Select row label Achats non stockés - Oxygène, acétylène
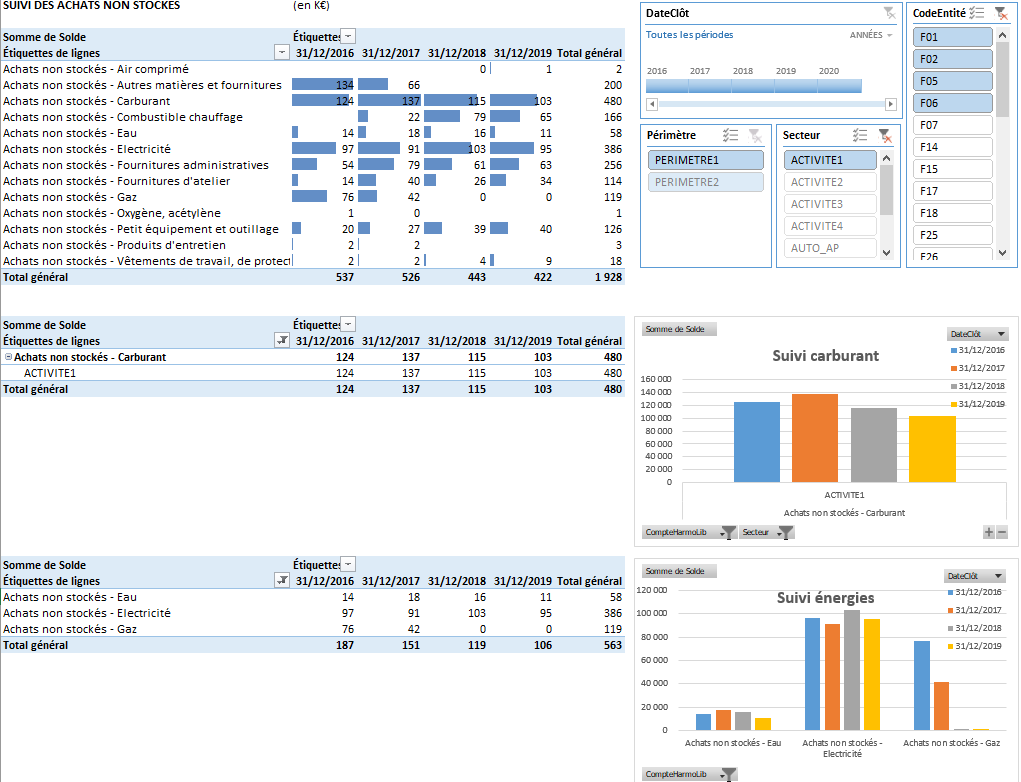Viewport: 1021px width, 782px height. (x=112, y=213)
